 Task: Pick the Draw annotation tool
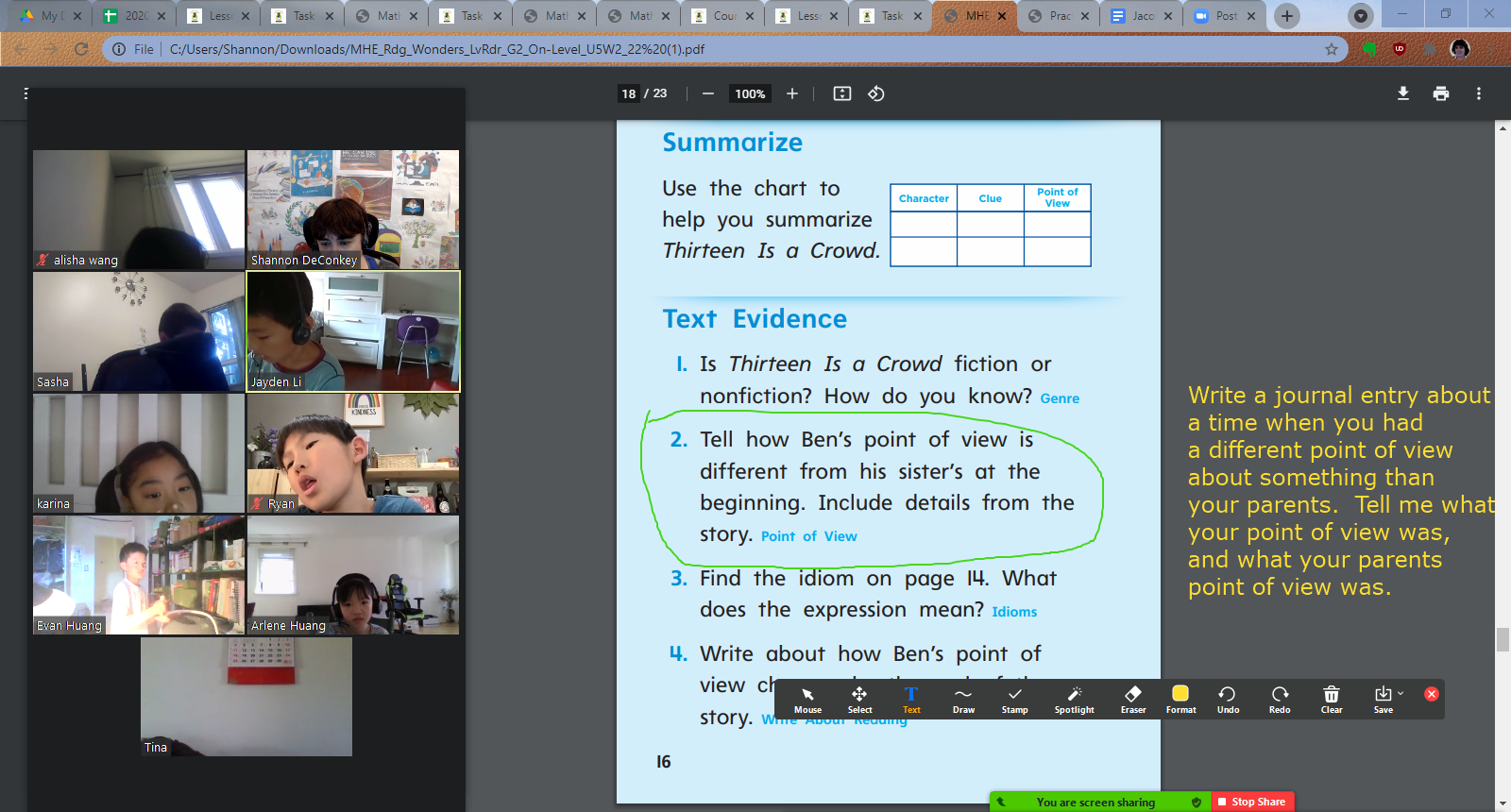pos(963,700)
